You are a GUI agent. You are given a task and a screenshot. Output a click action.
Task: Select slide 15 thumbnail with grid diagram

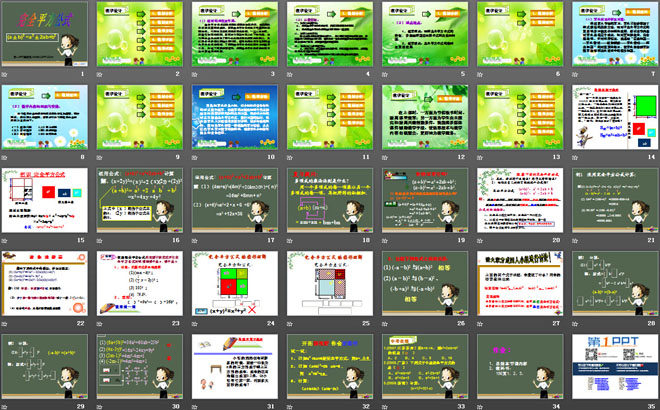point(45,200)
